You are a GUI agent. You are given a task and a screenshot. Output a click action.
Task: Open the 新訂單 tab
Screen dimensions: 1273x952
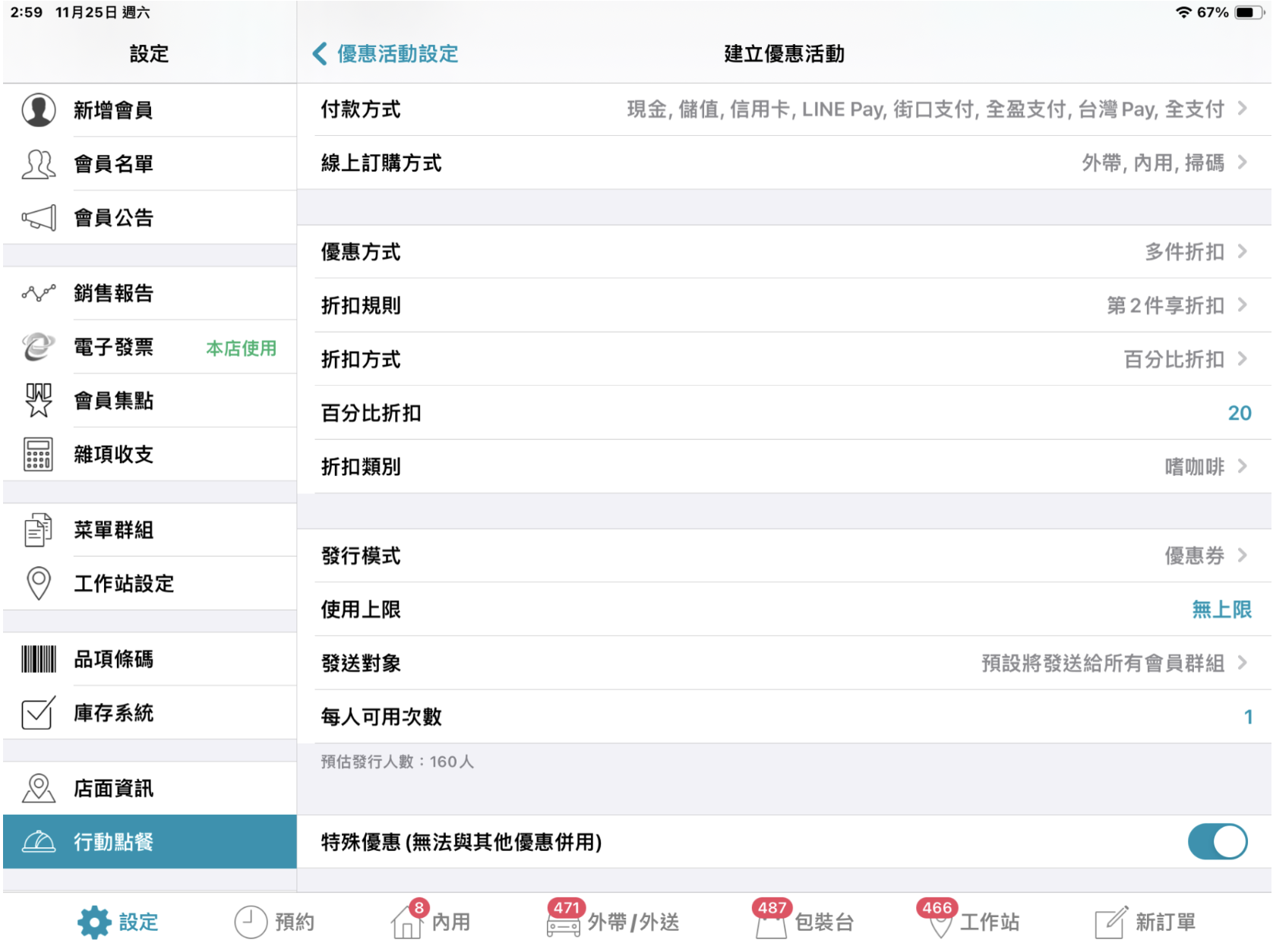(x=1145, y=922)
